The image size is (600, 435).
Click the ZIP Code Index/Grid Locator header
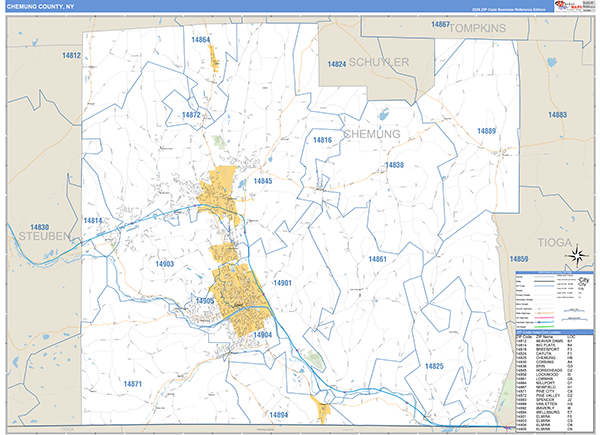tap(554, 331)
